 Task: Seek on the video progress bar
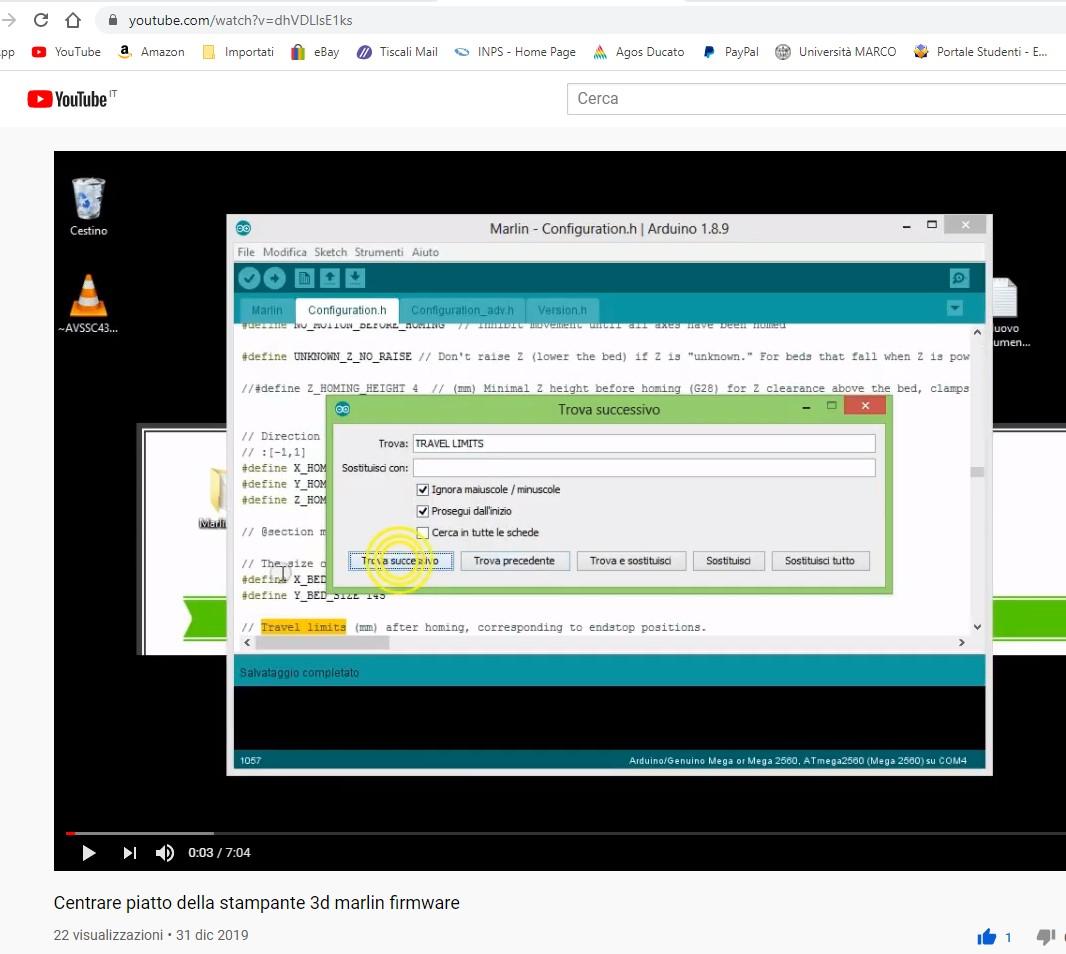click(566, 833)
